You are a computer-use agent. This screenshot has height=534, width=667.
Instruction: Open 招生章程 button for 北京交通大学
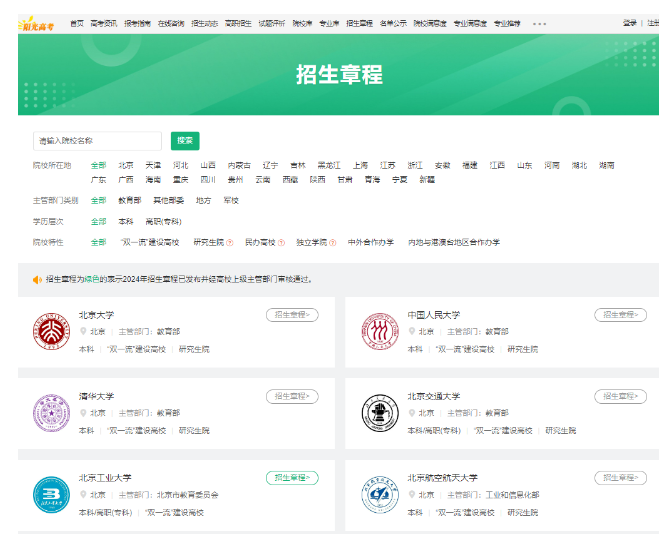click(x=621, y=397)
